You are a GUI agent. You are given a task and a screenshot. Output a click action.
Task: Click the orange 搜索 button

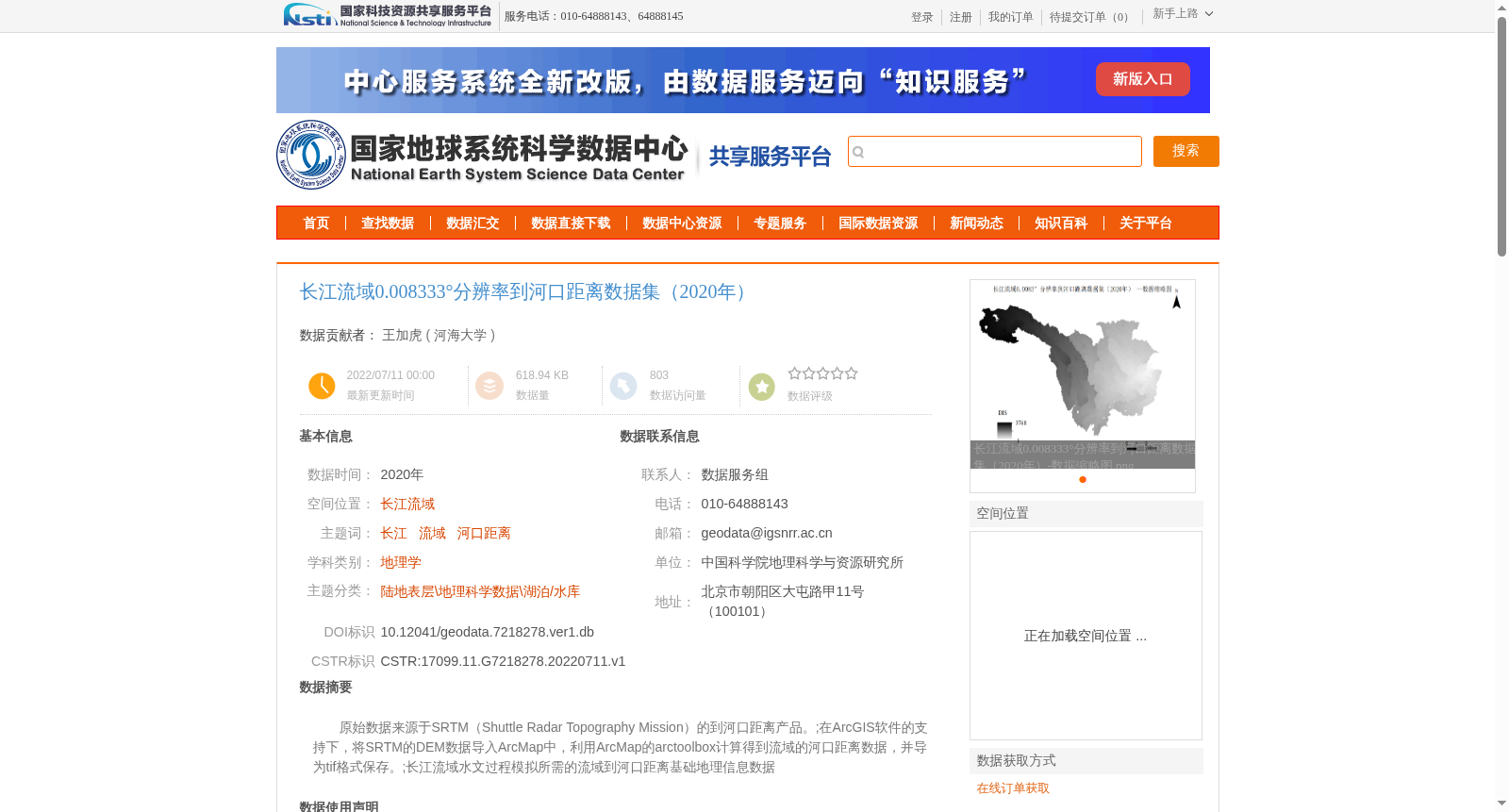pyautogui.click(x=1186, y=151)
